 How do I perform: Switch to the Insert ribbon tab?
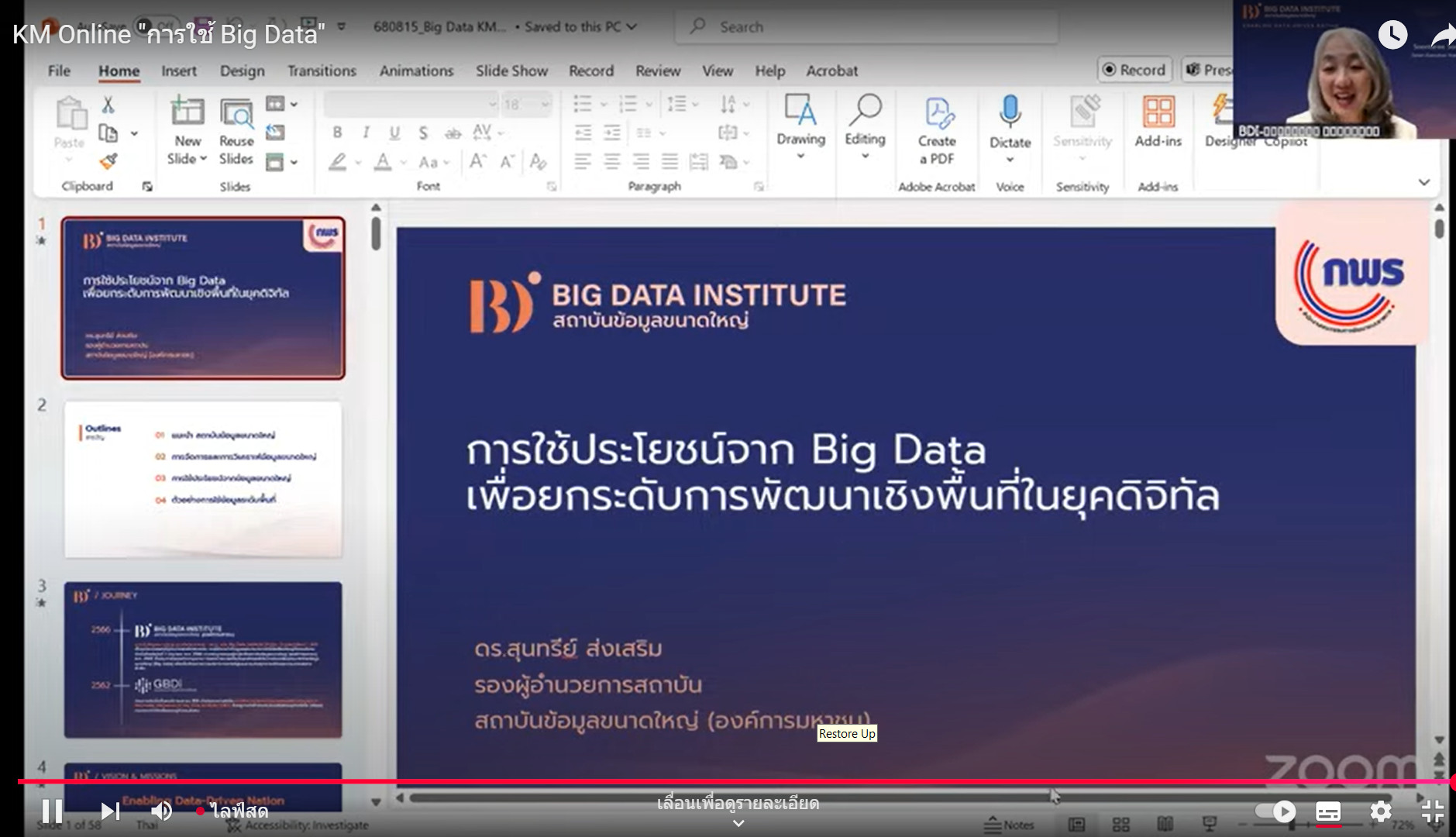coord(179,71)
